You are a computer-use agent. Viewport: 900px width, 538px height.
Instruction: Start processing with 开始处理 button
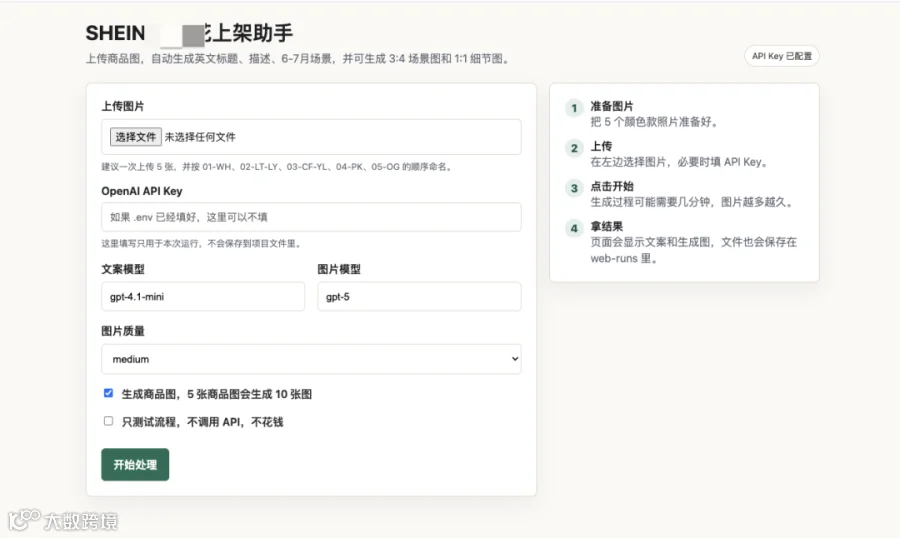coord(135,465)
